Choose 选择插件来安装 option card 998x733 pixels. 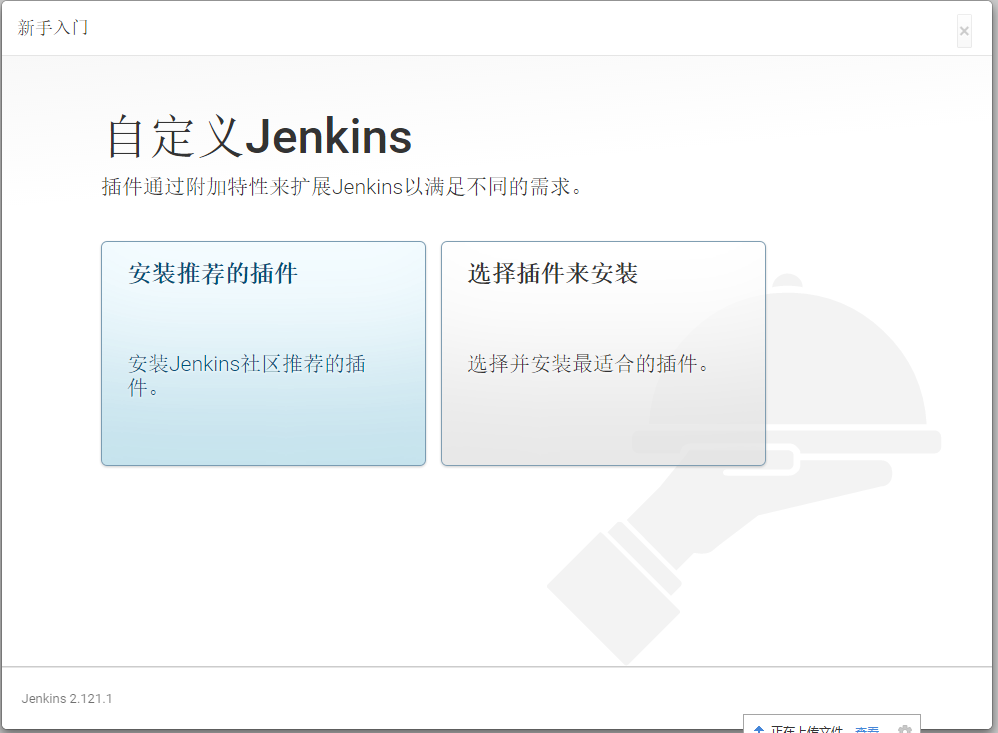(603, 353)
